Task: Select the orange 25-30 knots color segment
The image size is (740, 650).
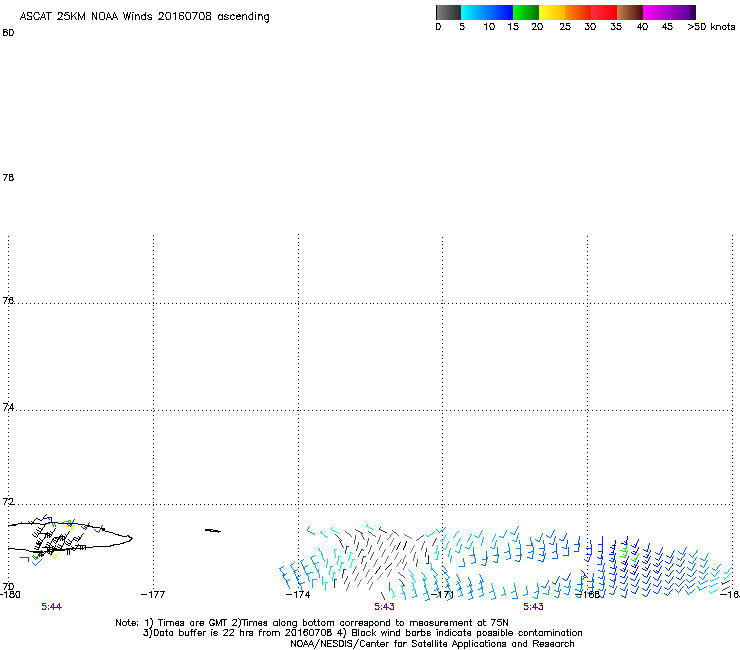Action: click(x=578, y=12)
